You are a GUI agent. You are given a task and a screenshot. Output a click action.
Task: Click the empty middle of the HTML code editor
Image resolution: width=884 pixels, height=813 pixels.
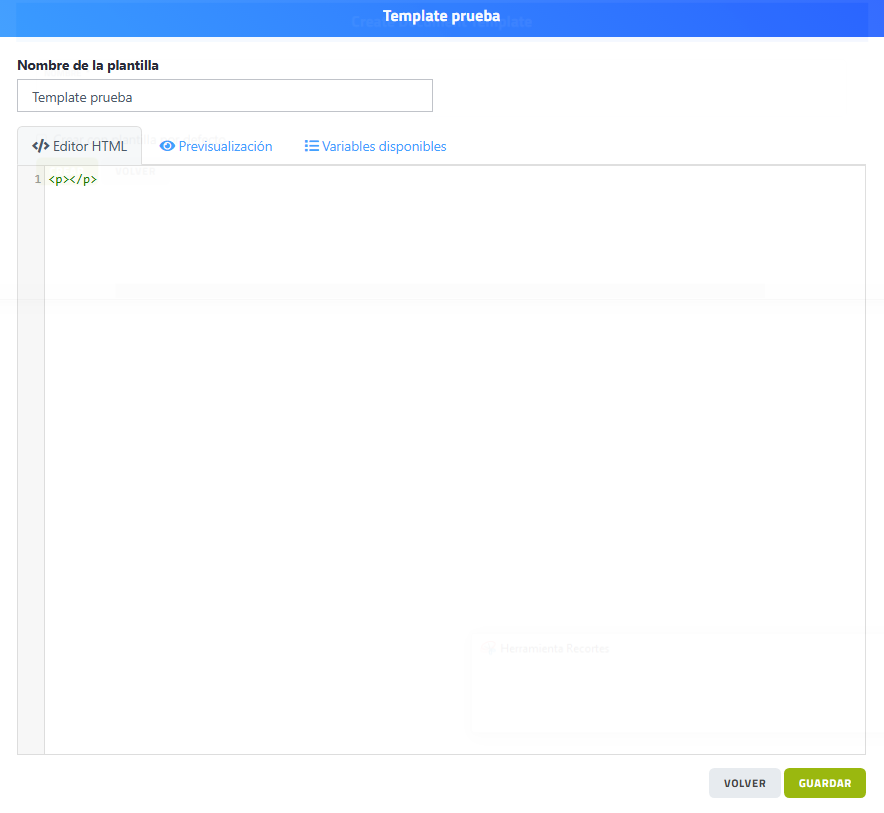[x=455, y=460]
